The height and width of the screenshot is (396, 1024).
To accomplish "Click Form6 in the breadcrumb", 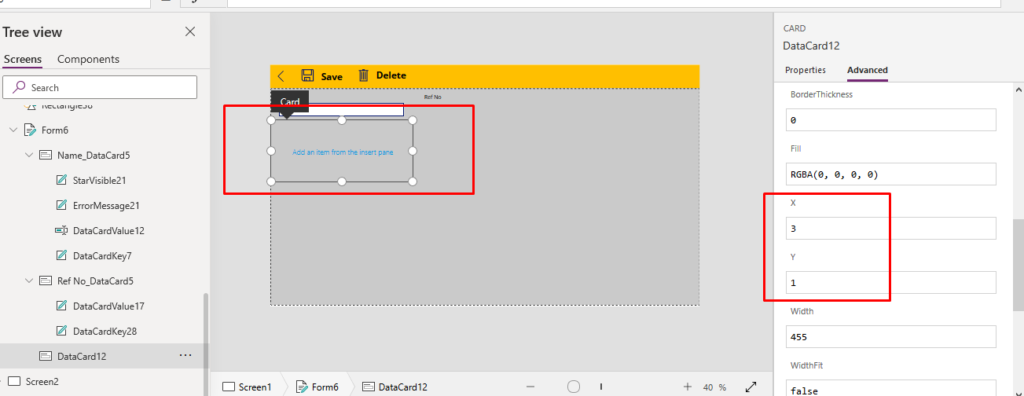I will tap(318, 387).
